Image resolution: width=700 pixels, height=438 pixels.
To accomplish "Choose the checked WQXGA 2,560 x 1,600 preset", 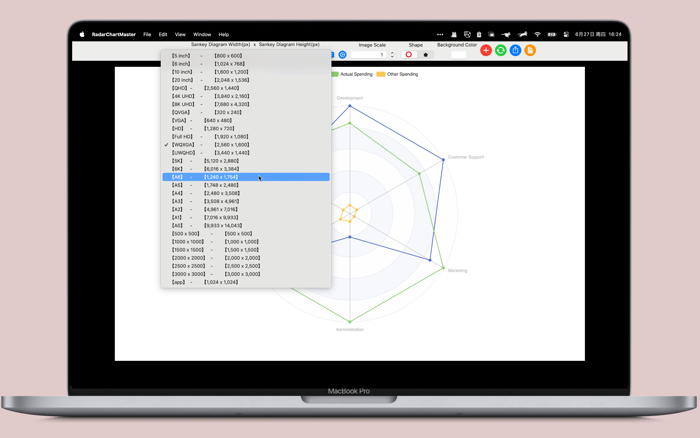I will pos(246,145).
